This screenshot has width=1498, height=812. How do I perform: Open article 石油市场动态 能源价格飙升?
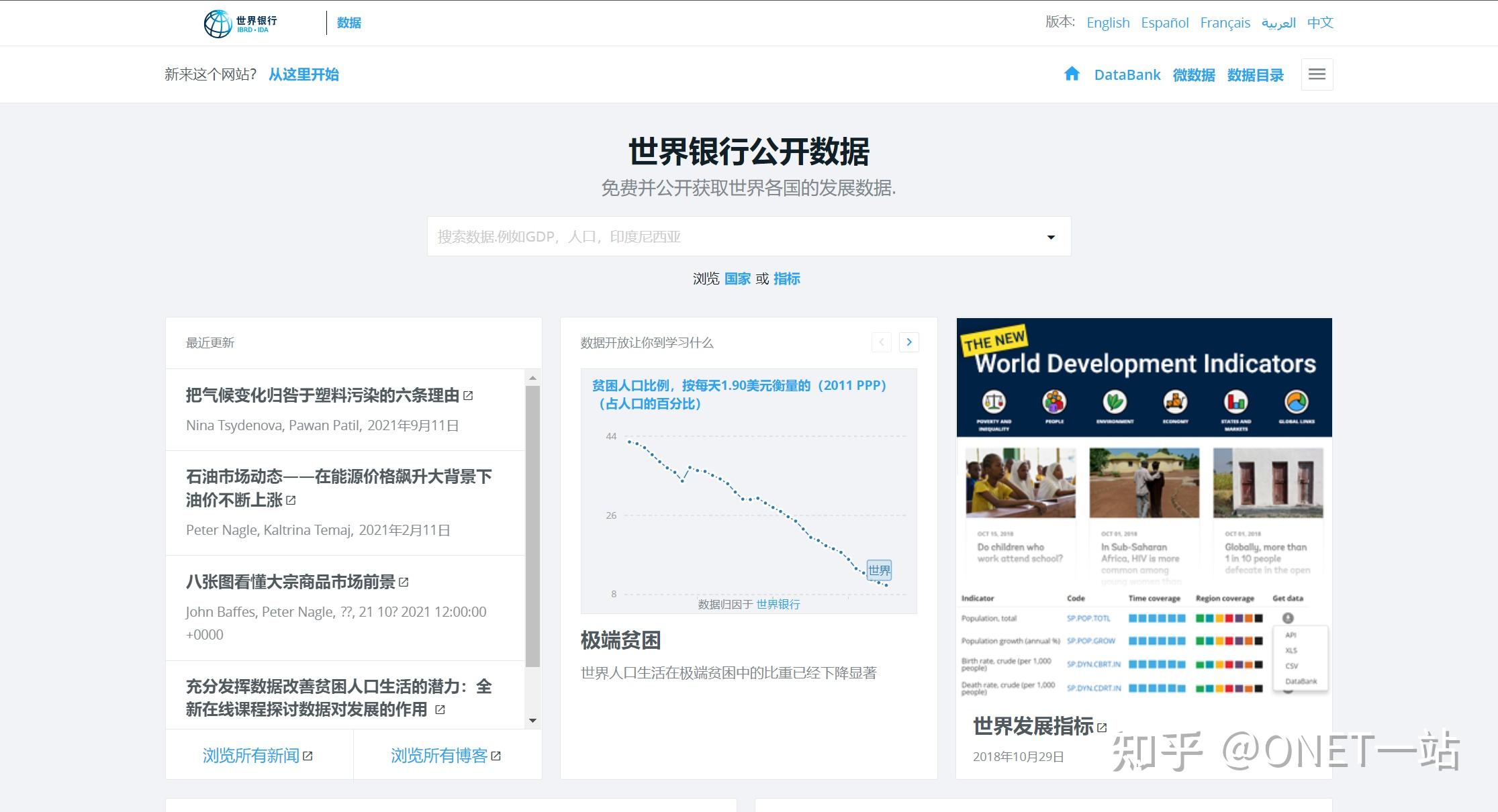pyautogui.click(x=338, y=488)
